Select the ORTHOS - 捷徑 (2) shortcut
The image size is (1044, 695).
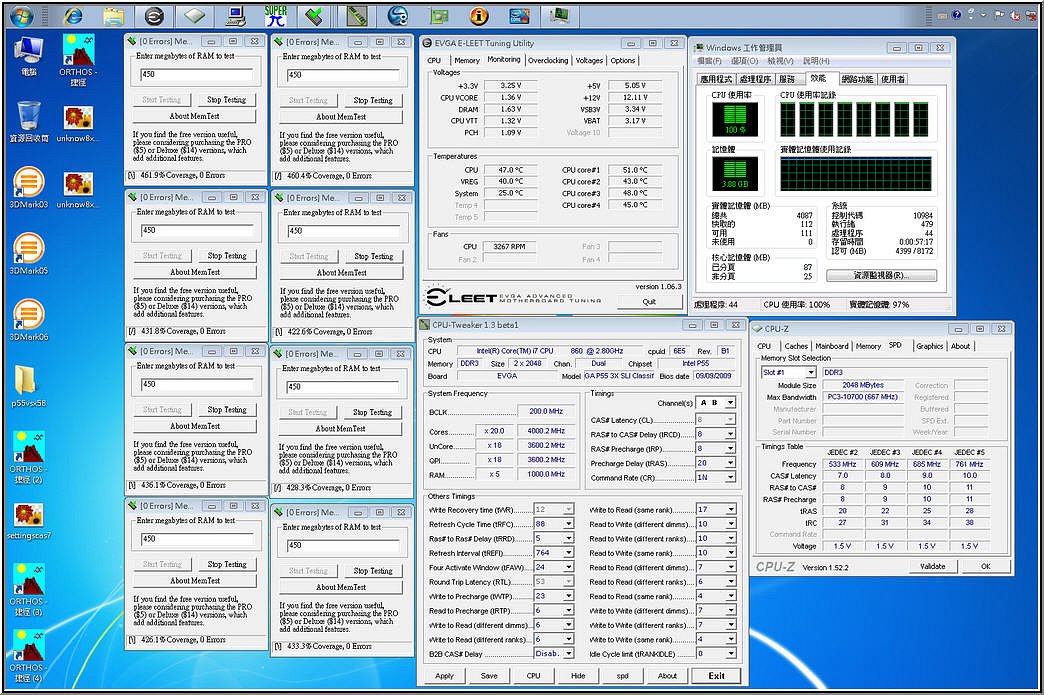27,457
